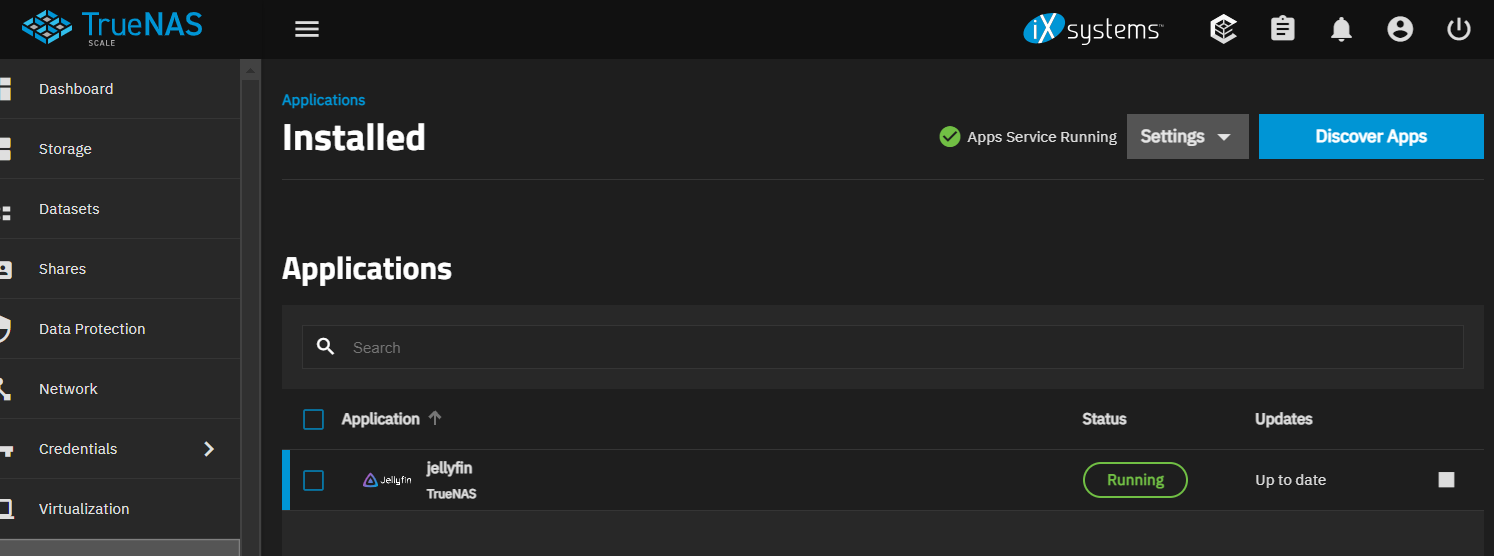Check the select-all applications checkbox
Viewport: 1494px width, 556px height.
313,419
